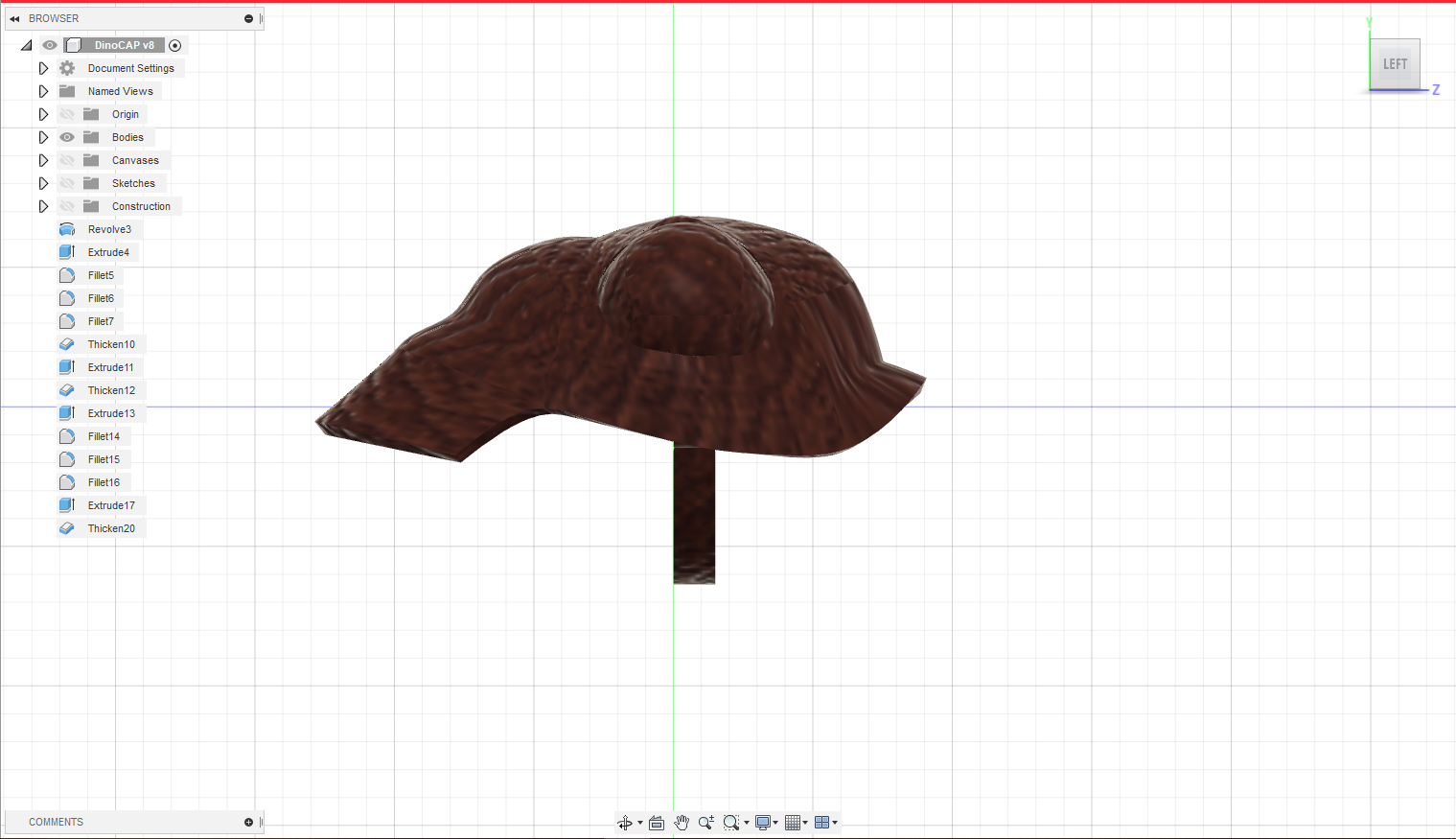Click the Thicken12 feature icon
This screenshot has height=839, width=1456.
pyautogui.click(x=67, y=390)
